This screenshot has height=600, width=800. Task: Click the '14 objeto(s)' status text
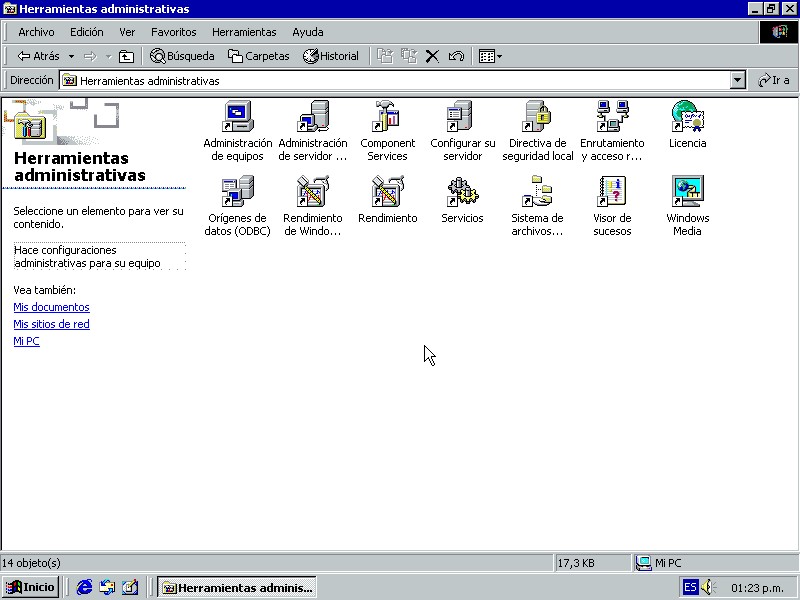31,563
